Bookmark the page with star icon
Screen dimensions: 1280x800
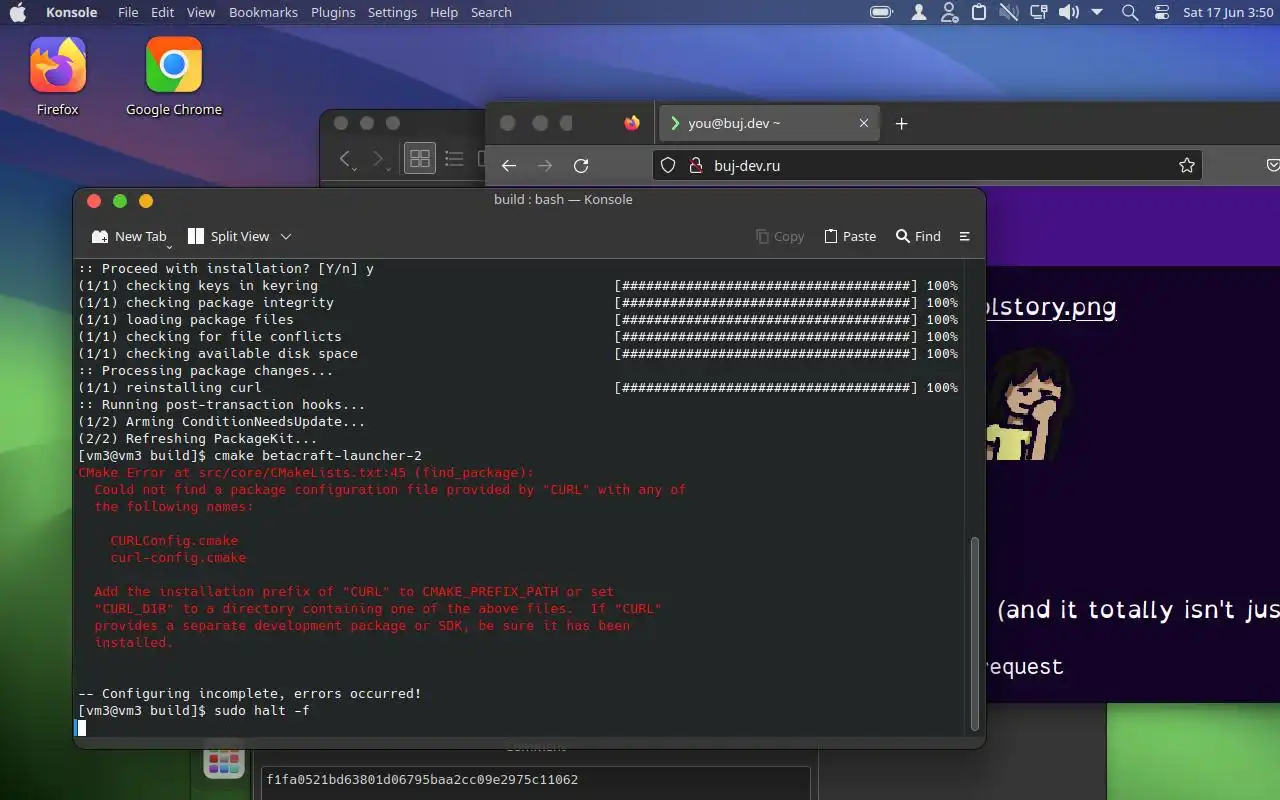pos(1187,166)
